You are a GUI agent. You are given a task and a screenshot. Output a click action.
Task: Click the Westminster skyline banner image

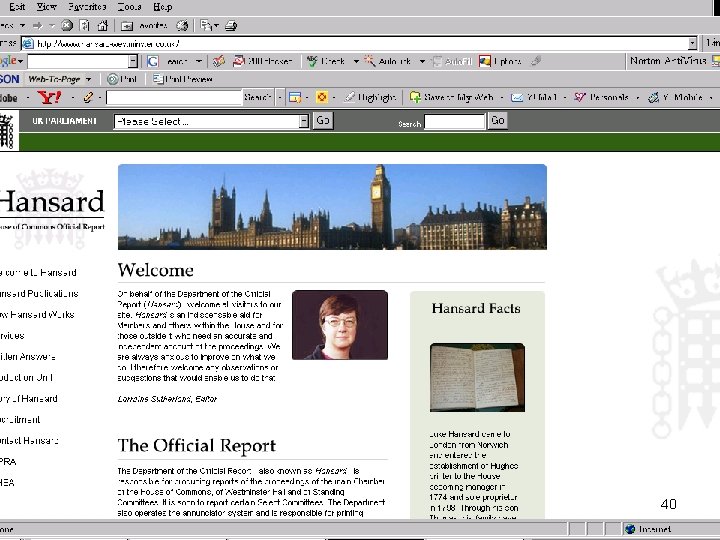pyautogui.click(x=332, y=207)
